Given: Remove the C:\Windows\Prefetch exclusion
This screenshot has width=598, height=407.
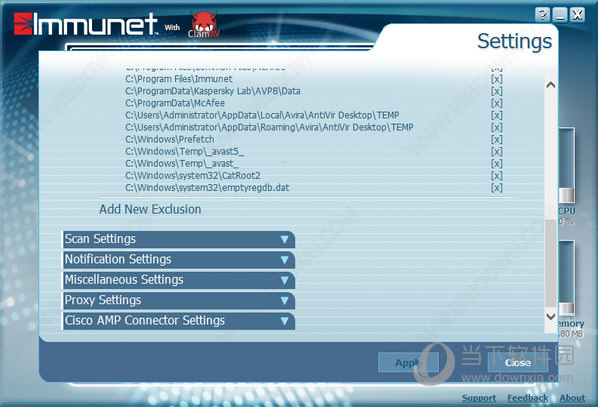Looking at the screenshot, I should (496, 140).
